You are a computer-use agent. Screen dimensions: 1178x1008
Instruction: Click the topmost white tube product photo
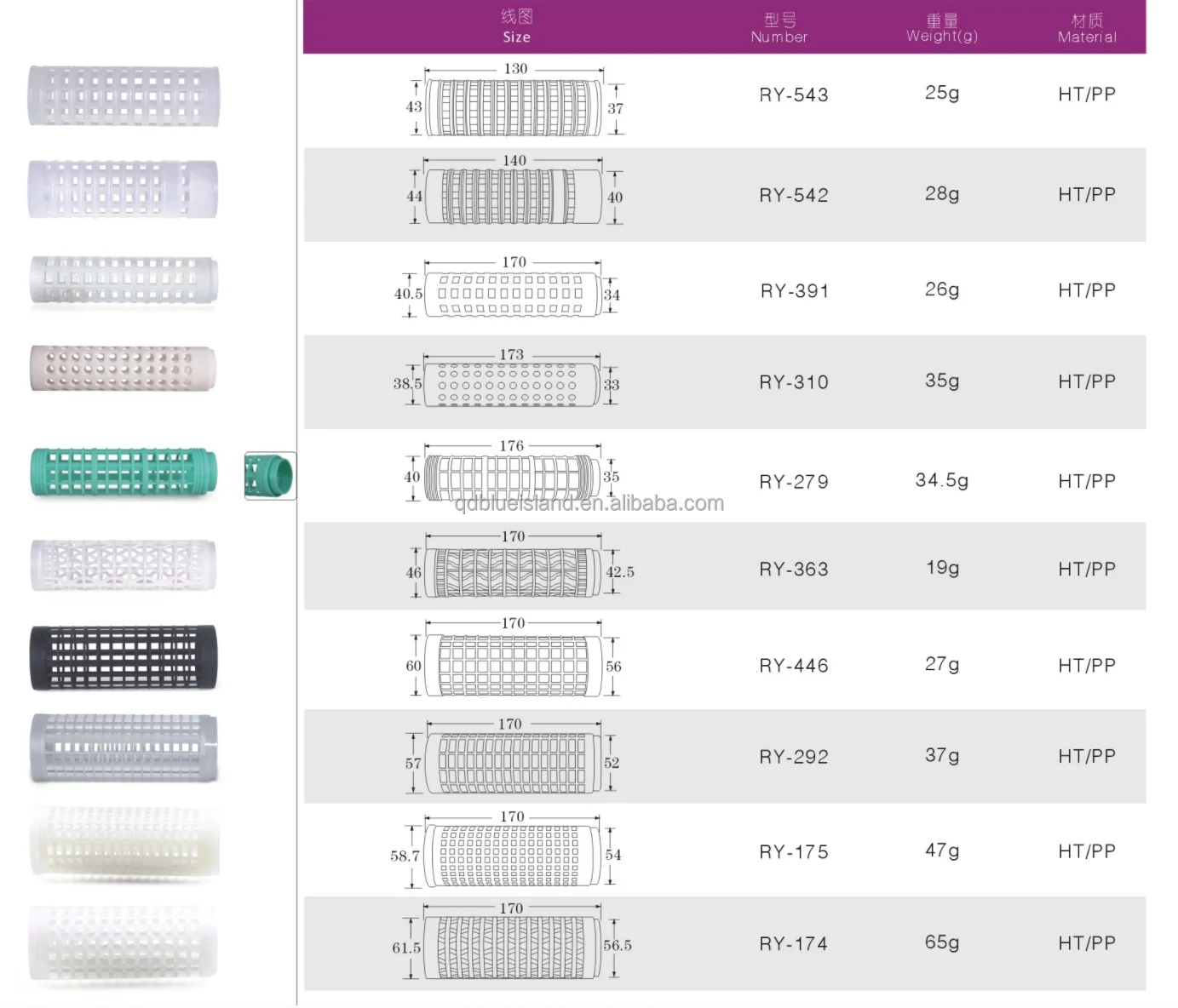(x=124, y=96)
